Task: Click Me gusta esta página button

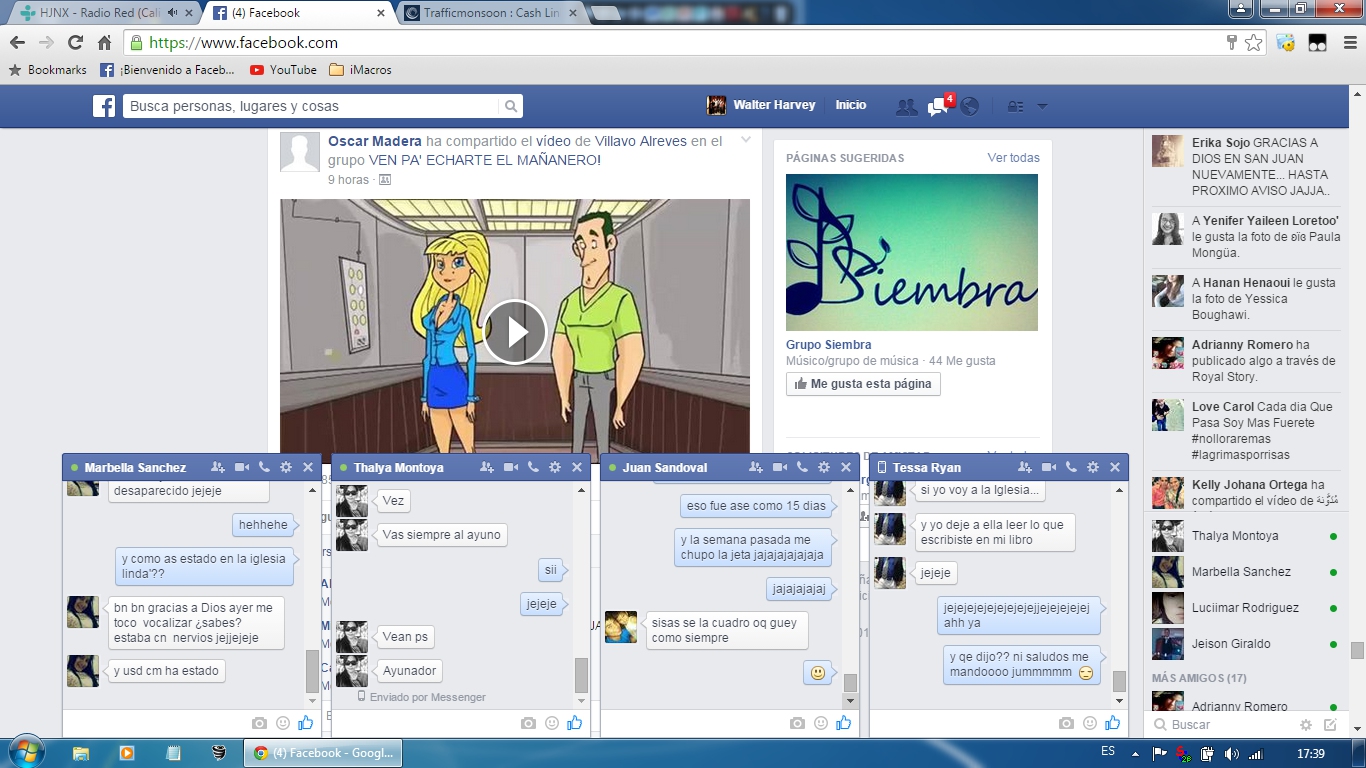Action: pos(863,384)
